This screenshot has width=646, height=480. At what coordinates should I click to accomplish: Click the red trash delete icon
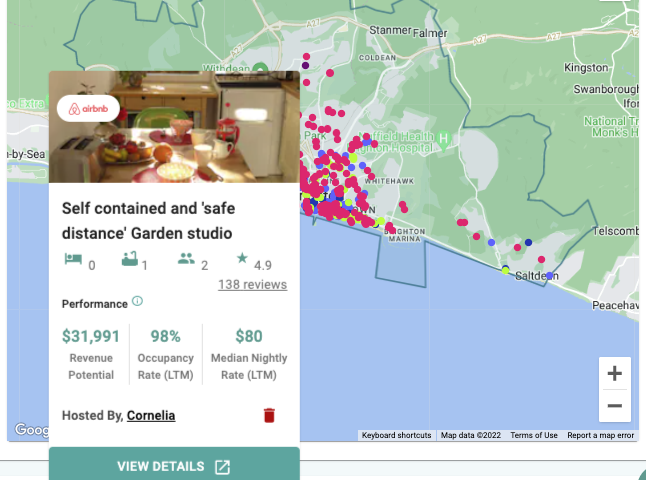269,415
